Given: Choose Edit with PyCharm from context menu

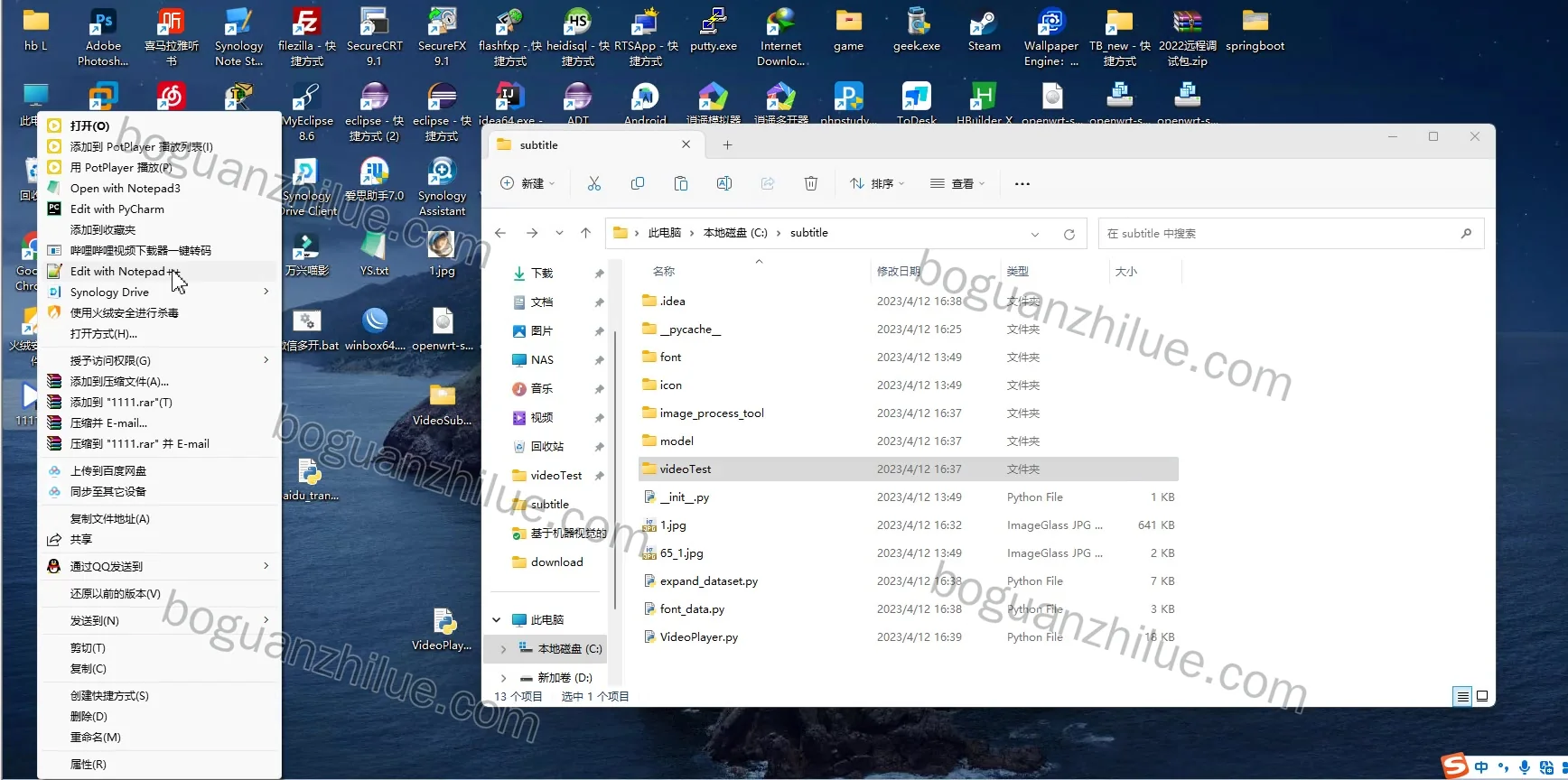Looking at the screenshot, I should tap(159, 209).
